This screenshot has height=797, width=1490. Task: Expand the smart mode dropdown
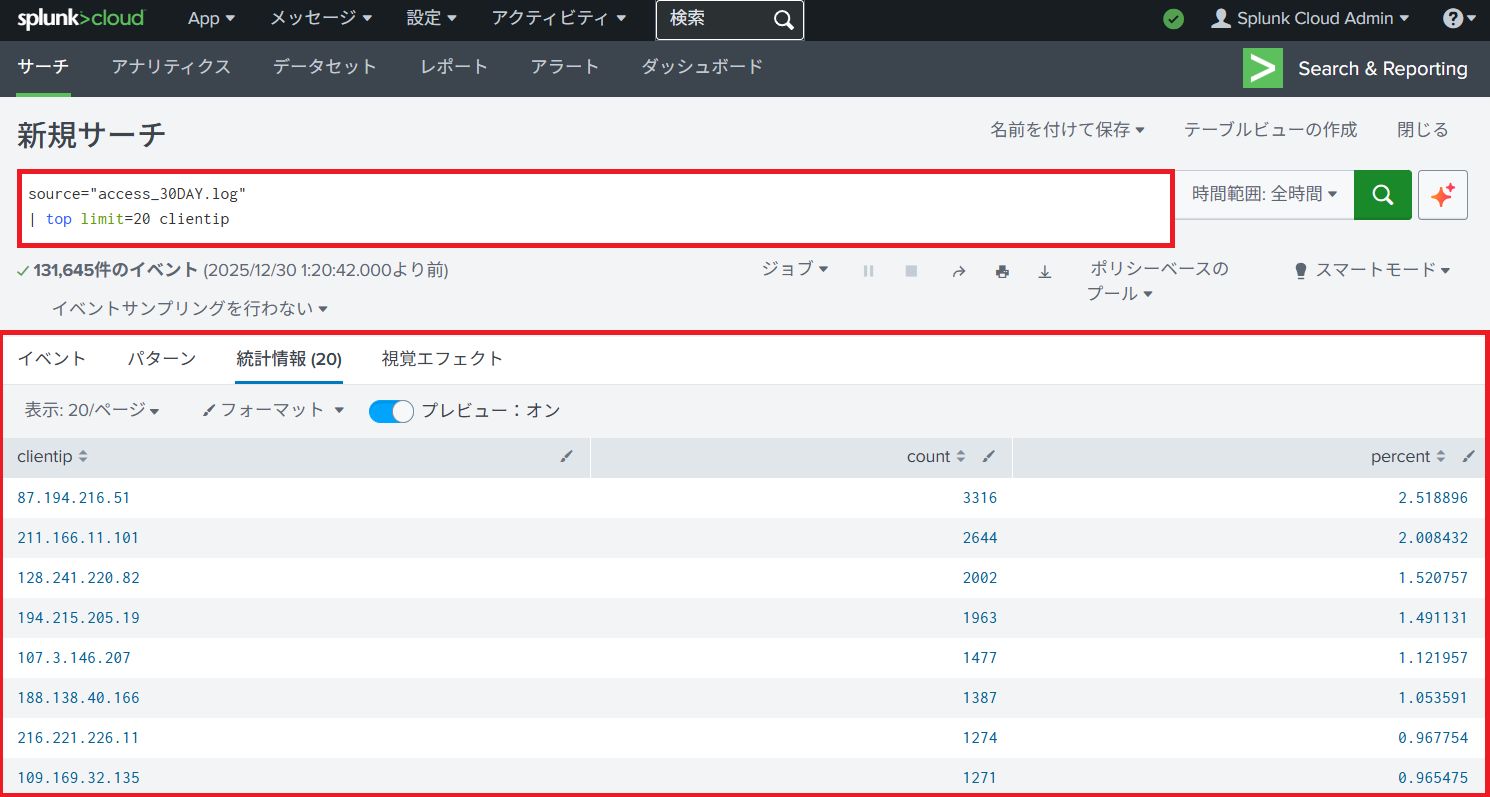pos(1372,270)
